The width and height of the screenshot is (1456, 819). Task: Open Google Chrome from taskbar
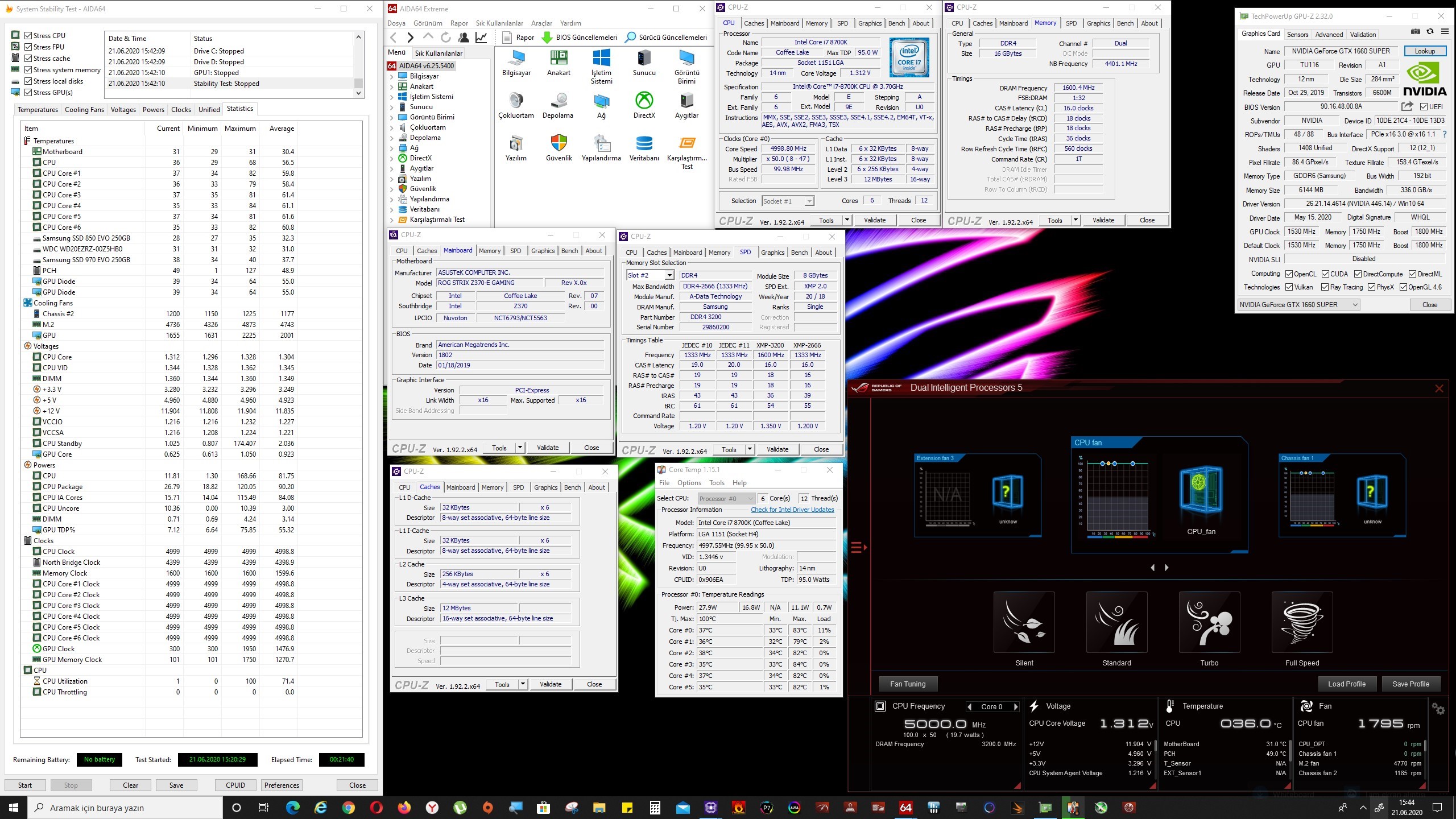(x=348, y=808)
